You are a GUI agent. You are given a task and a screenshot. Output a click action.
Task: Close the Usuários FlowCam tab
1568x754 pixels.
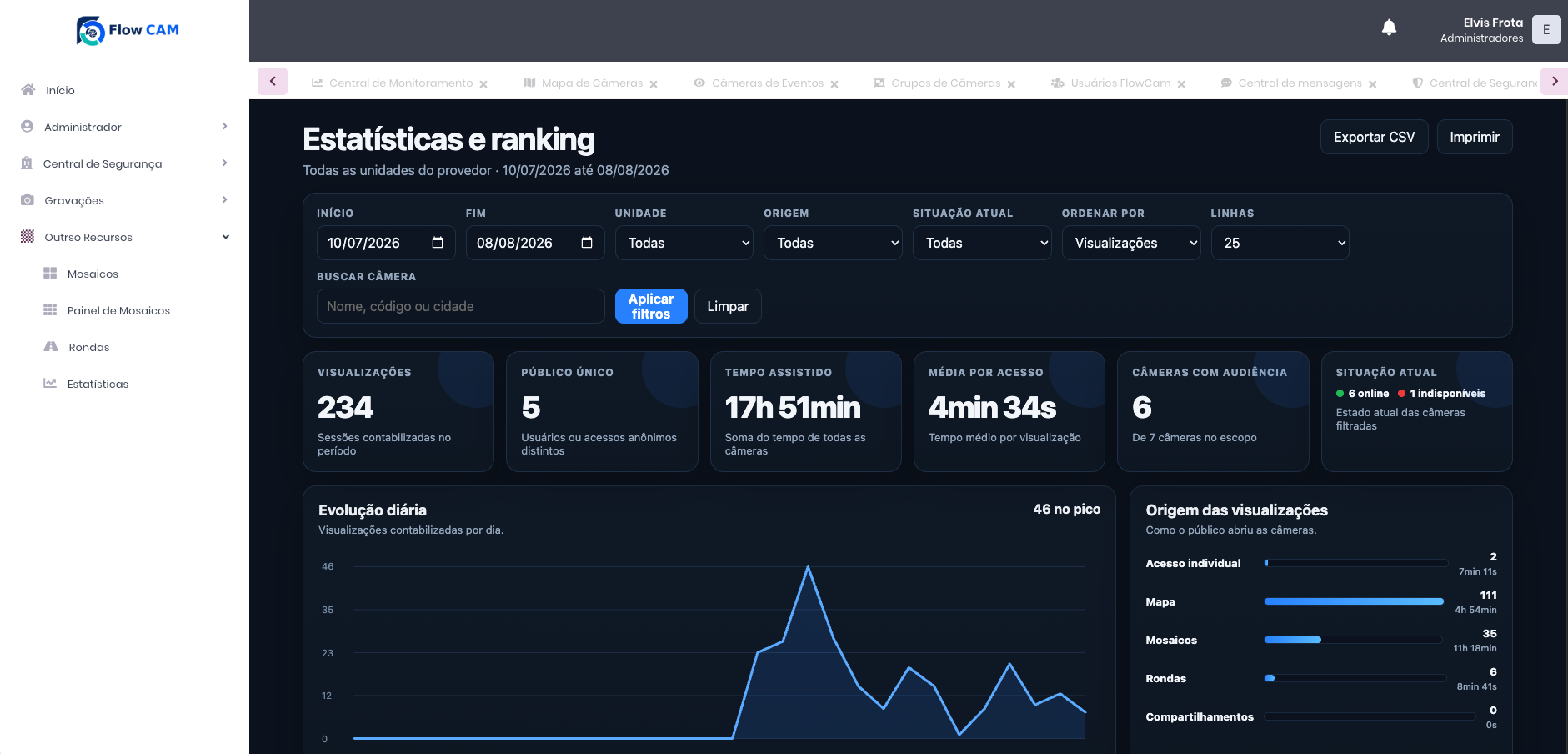click(x=1181, y=84)
